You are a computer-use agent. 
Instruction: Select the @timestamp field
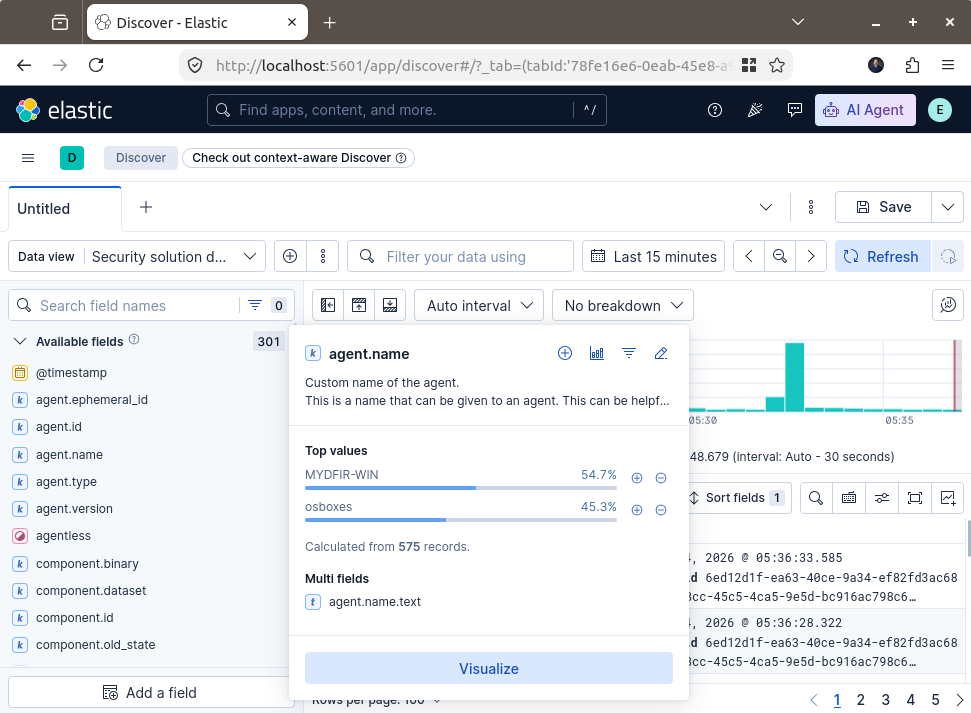(71, 373)
